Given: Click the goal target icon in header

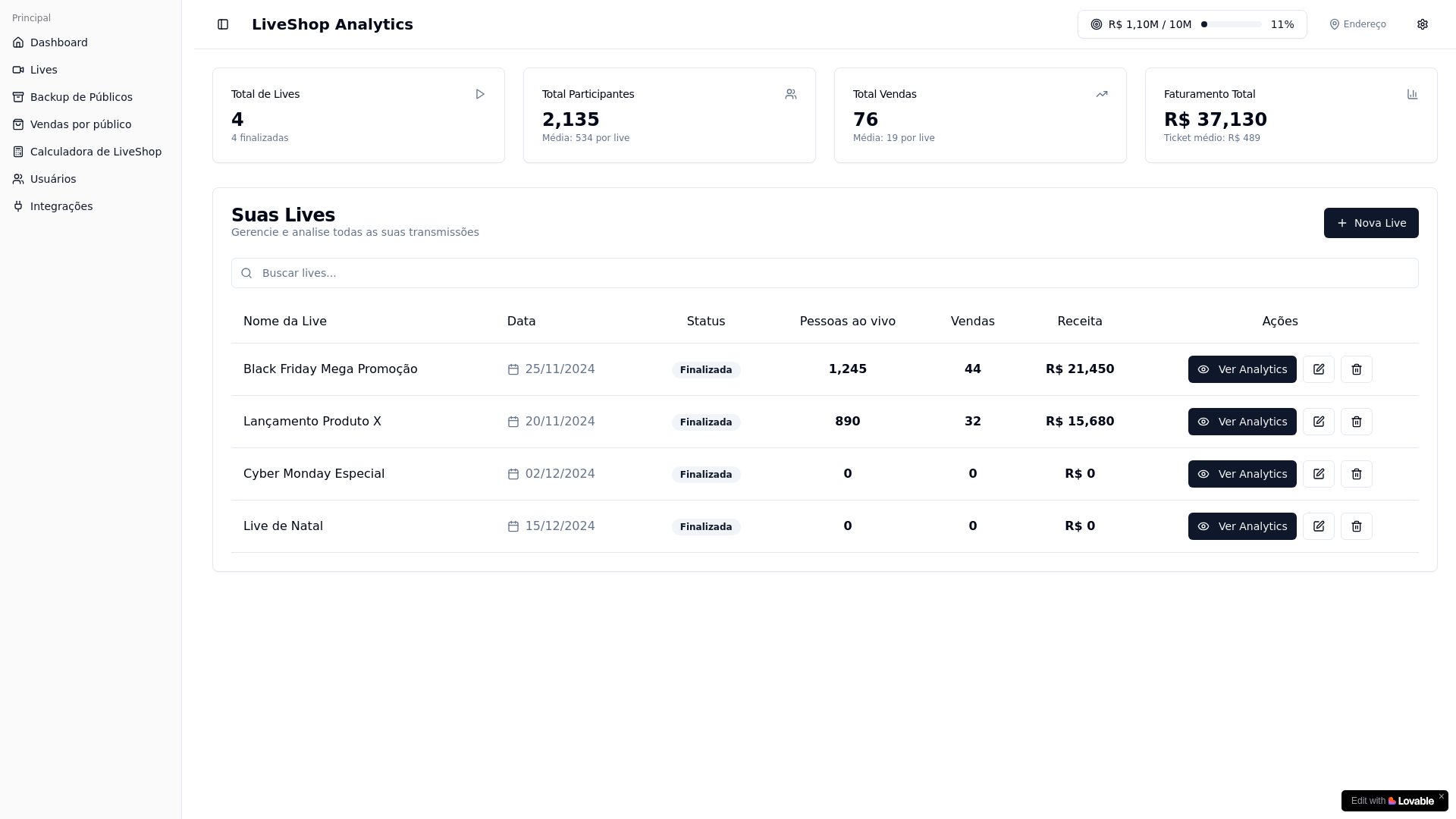Looking at the screenshot, I should pyautogui.click(x=1097, y=24).
